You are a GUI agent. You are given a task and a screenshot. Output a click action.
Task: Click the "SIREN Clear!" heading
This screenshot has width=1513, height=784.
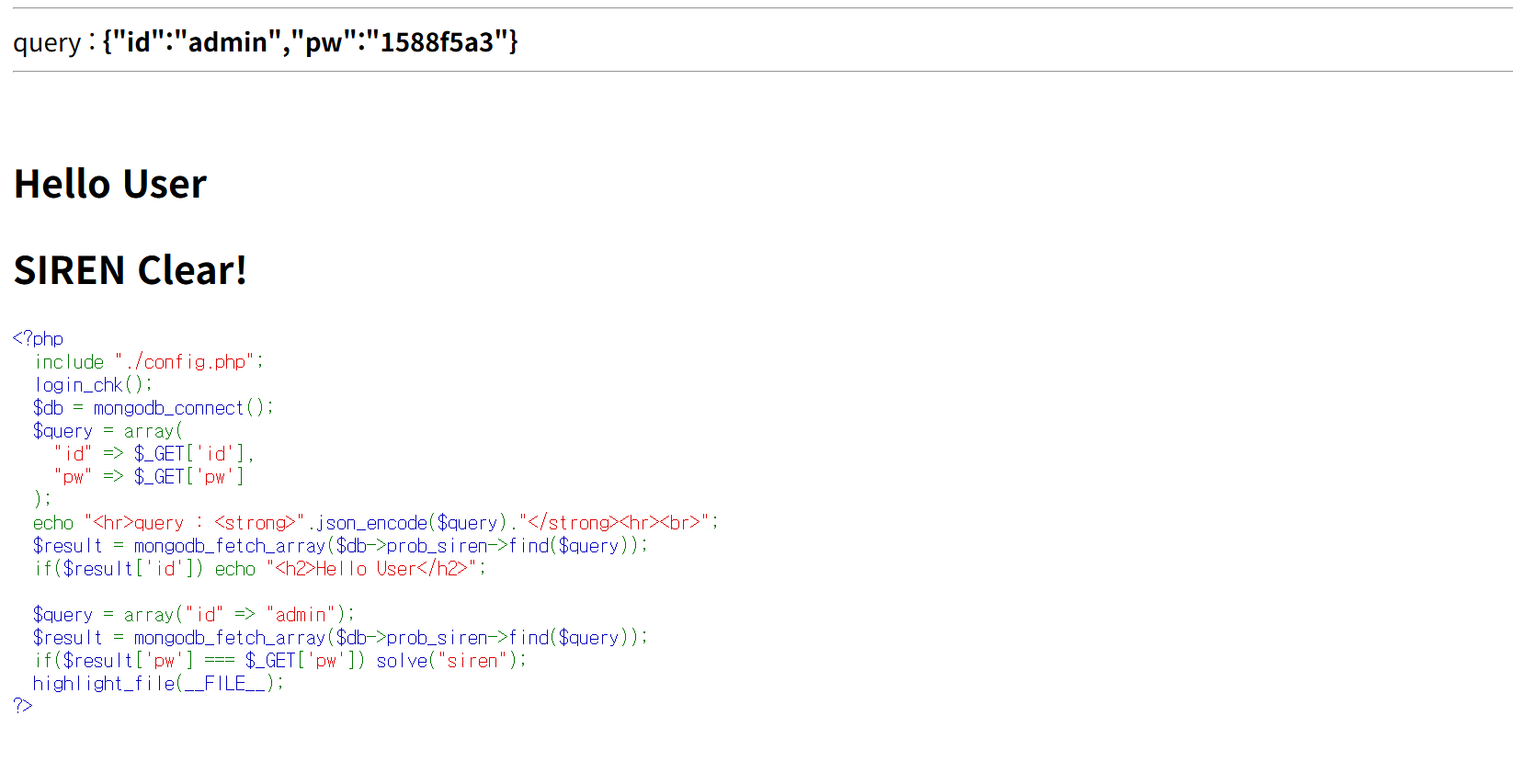click(130, 270)
